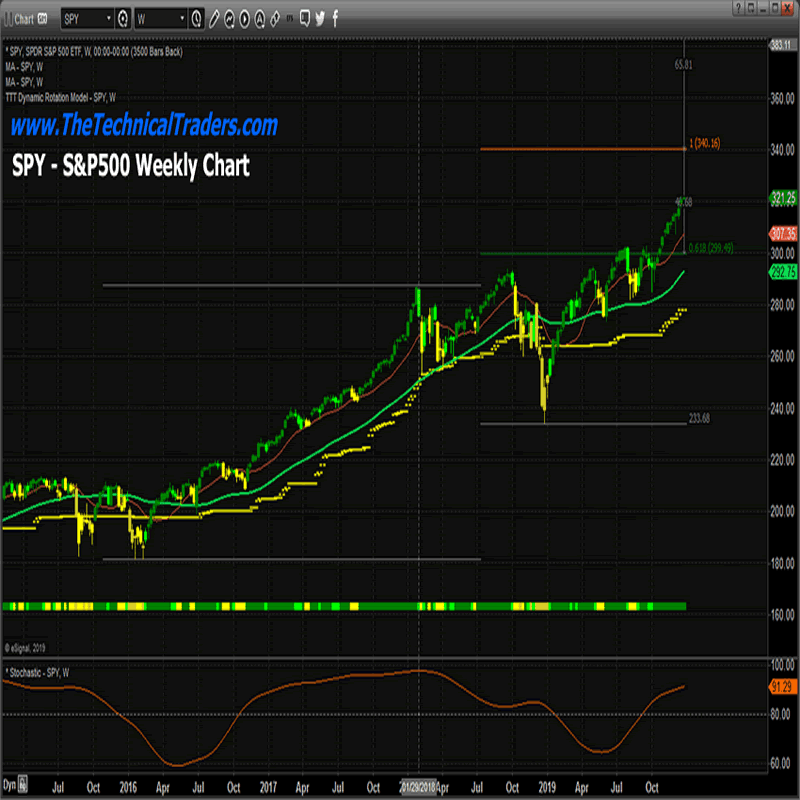Share chart via Facebook icon

point(335,19)
